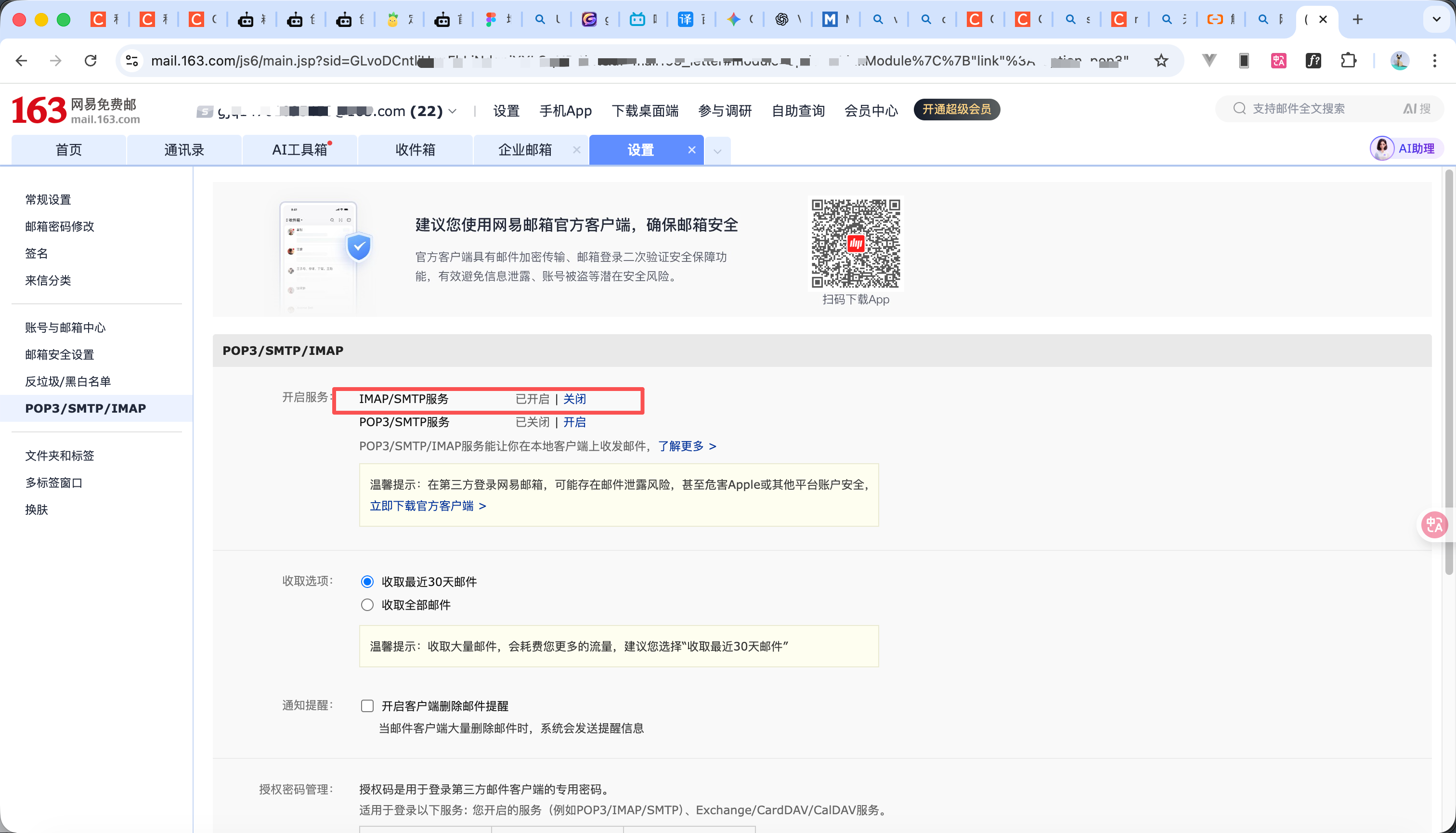This screenshot has height=833, width=1456.
Task: Click the 立即下载官方客户端 link
Action: pyautogui.click(x=423, y=506)
